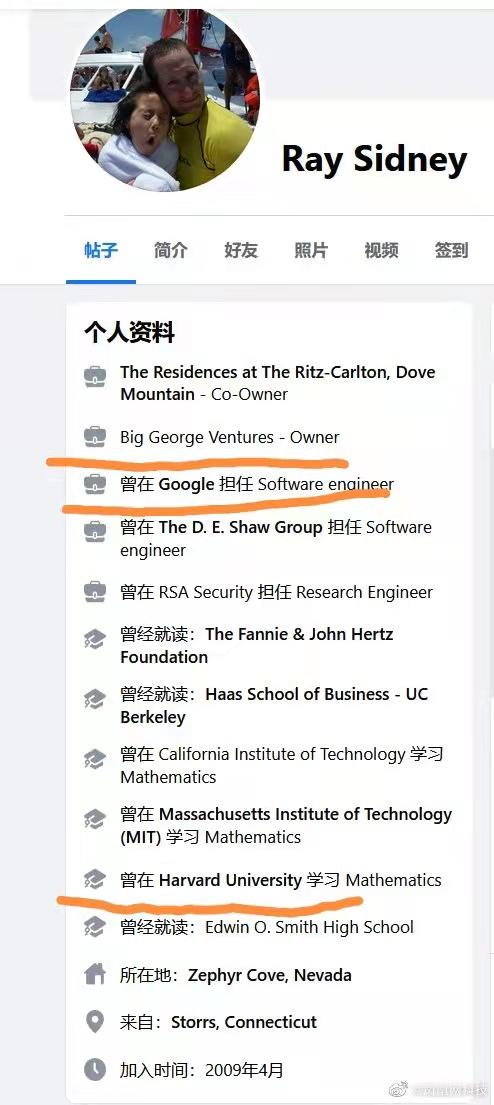Open the 视频 tab
494x1105 pixels.
point(381,250)
